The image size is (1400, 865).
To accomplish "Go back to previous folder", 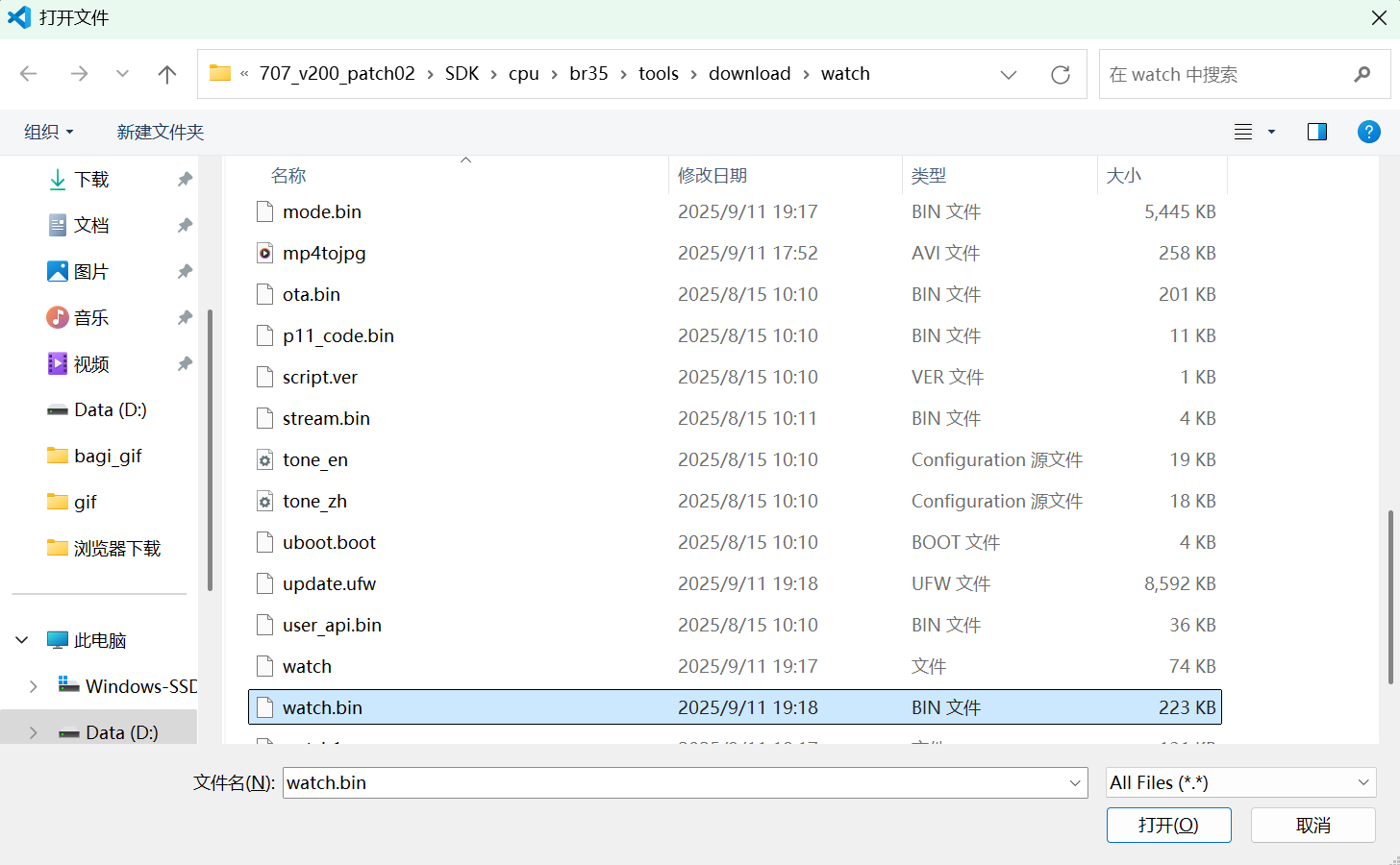I will (29, 74).
